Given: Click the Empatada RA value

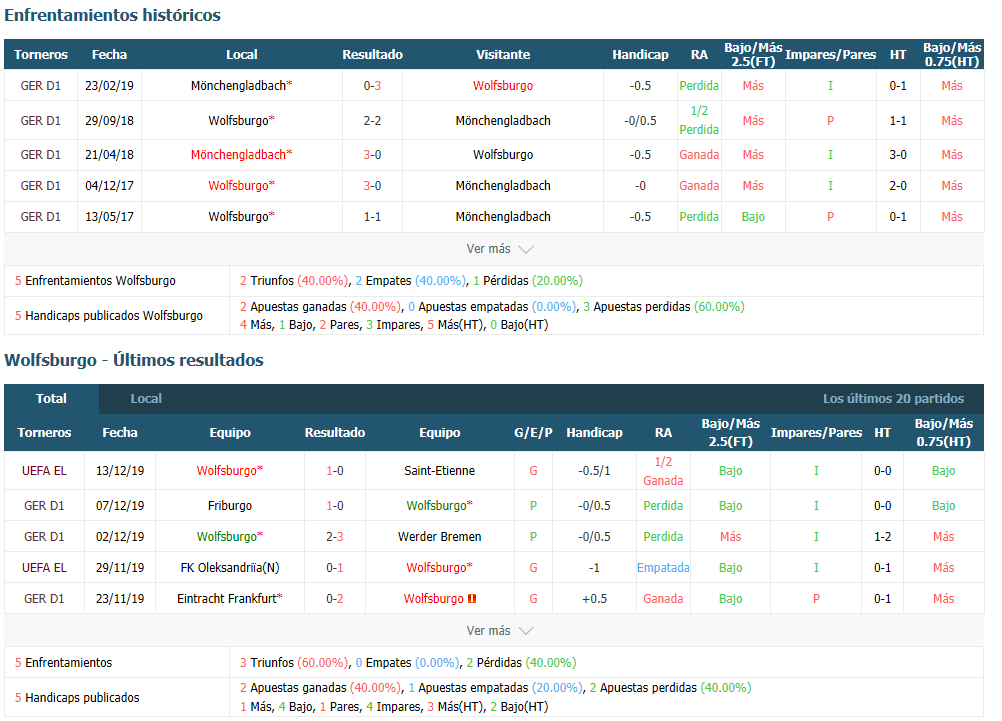Looking at the screenshot, I should coord(663,568).
